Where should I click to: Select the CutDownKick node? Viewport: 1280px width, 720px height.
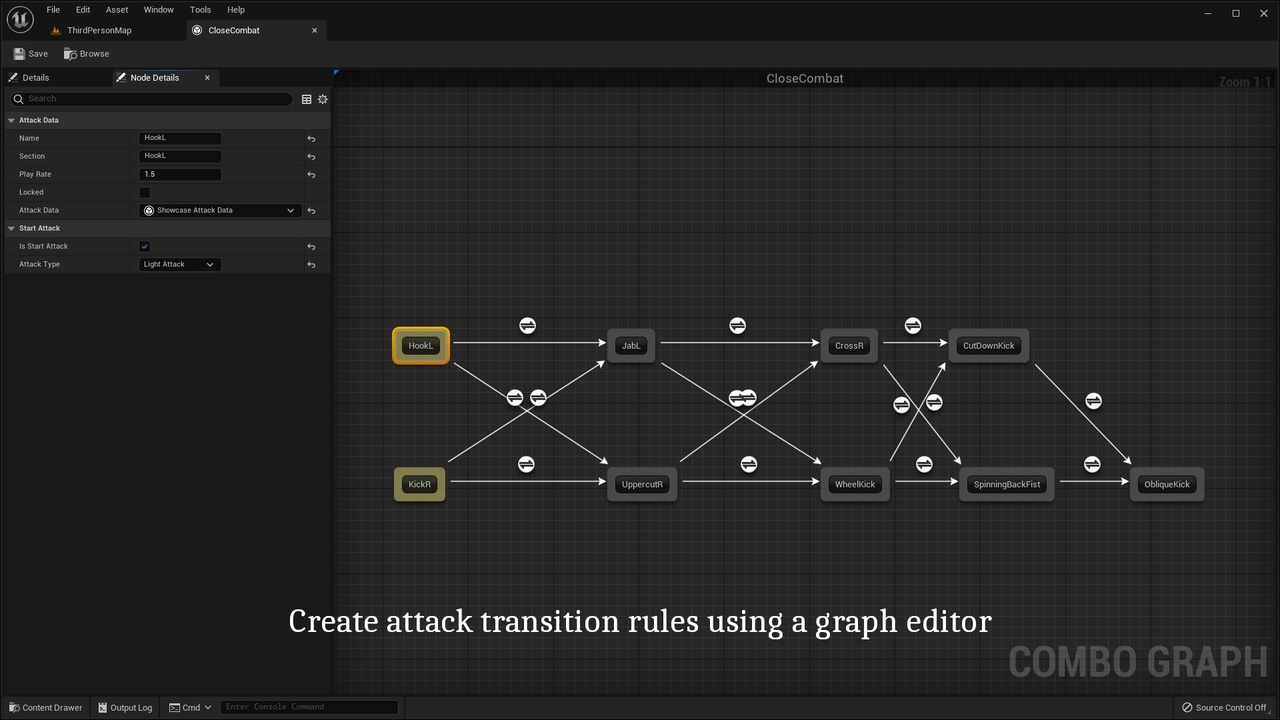pos(989,346)
